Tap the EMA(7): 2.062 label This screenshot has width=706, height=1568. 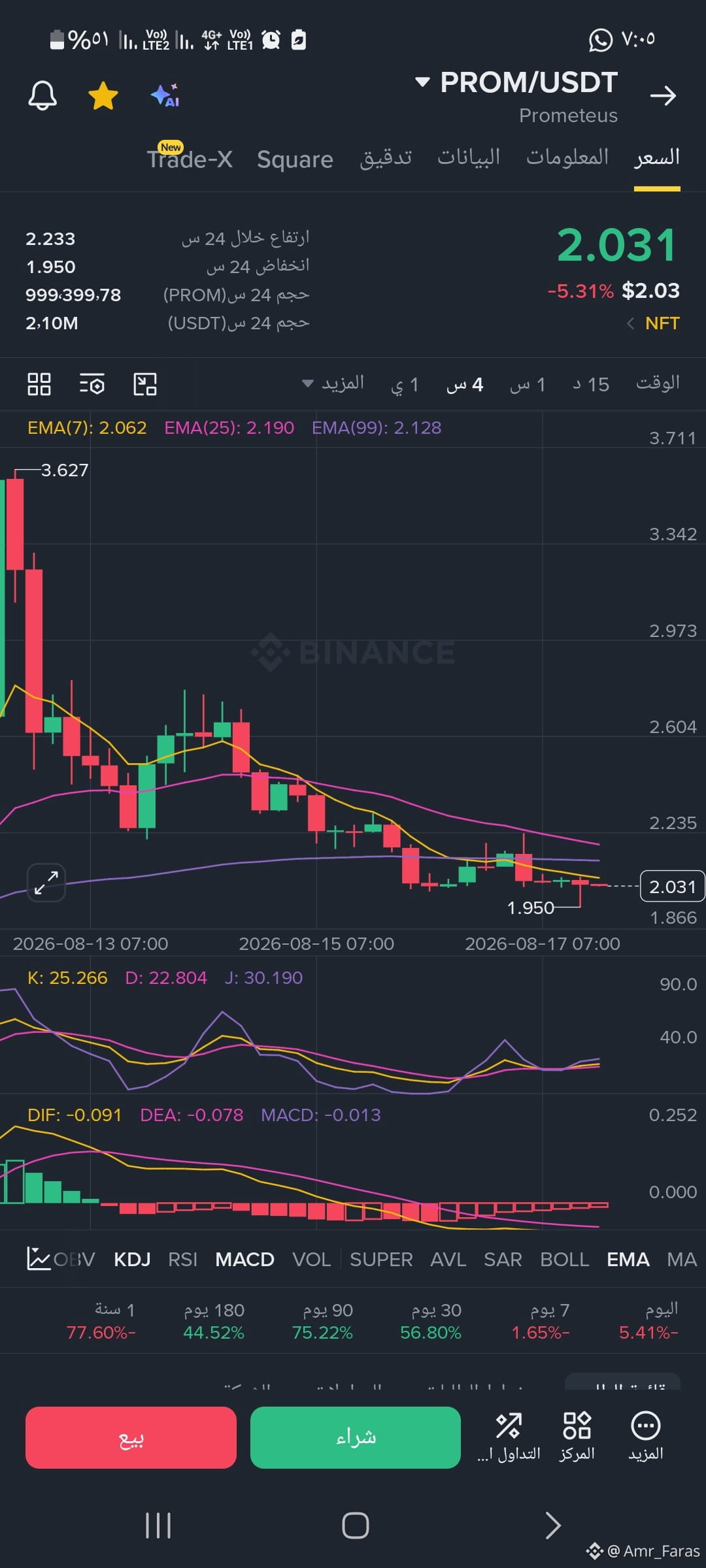coord(87,428)
